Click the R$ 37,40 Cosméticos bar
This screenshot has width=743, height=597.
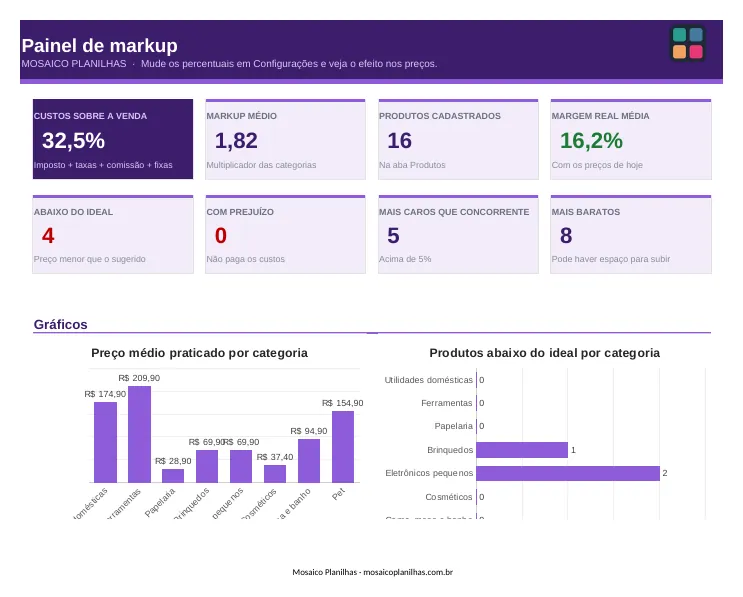click(x=275, y=474)
